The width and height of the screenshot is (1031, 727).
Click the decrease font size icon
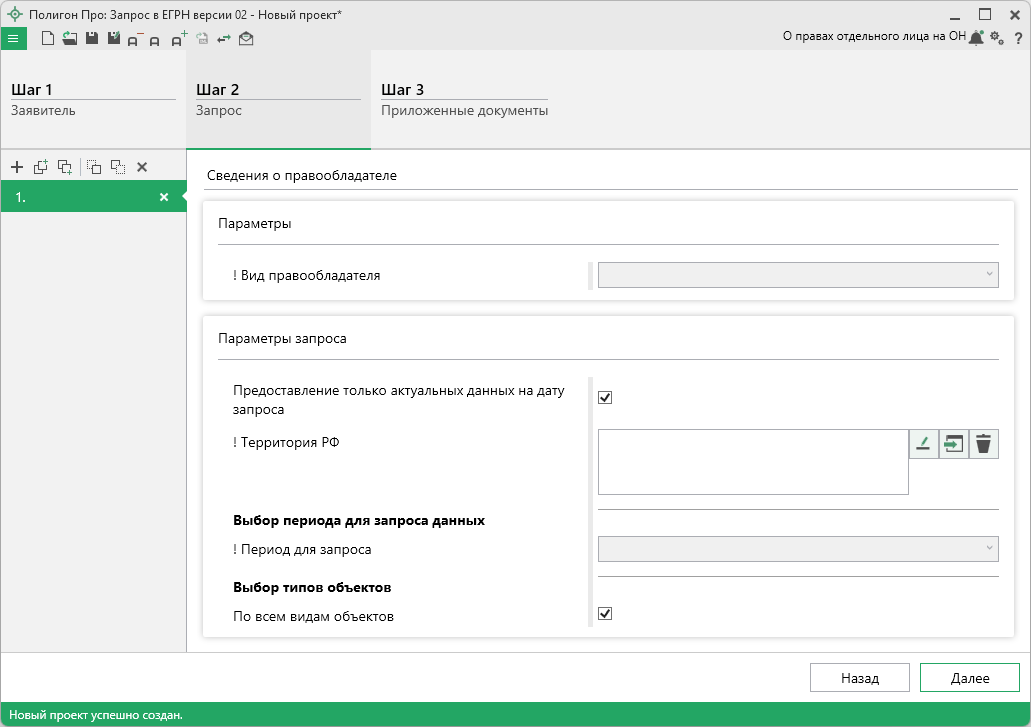[135, 40]
